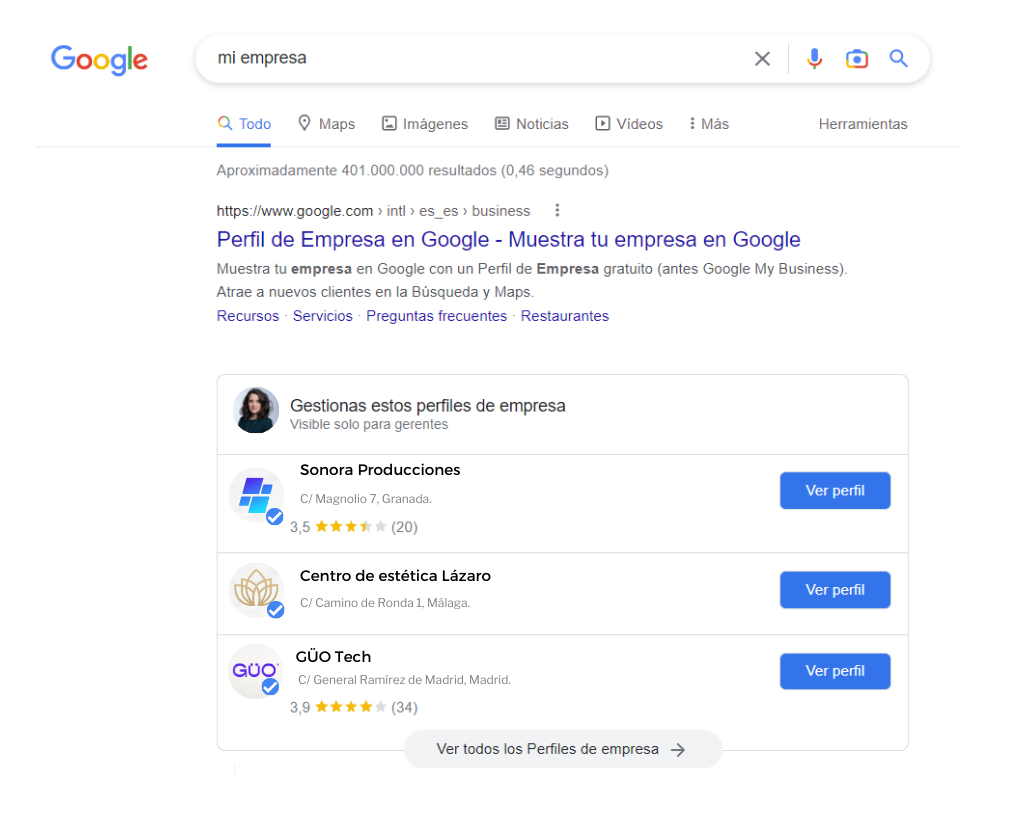Screen dimensions: 1011x815
Task: Click the blue search magnifier icon
Action: pyautogui.click(x=898, y=59)
